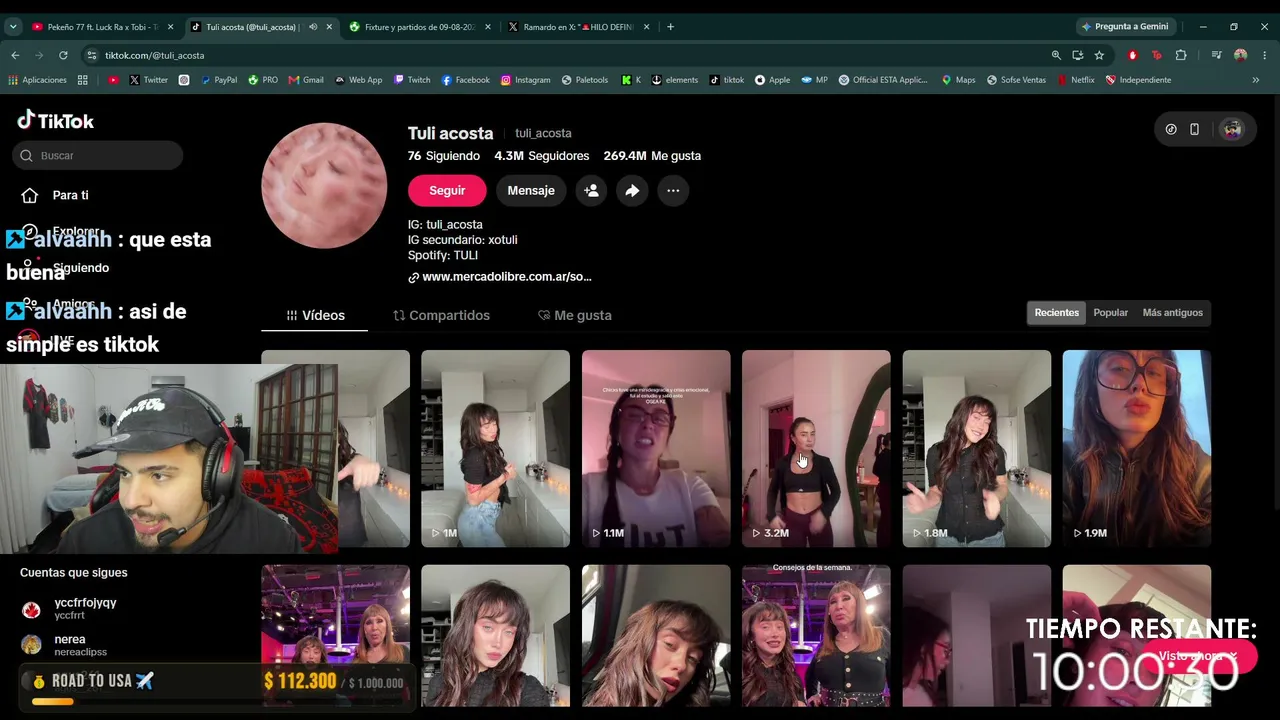
Task: Close the Fixture y partidos tab
Action: click(x=488, y=27)
